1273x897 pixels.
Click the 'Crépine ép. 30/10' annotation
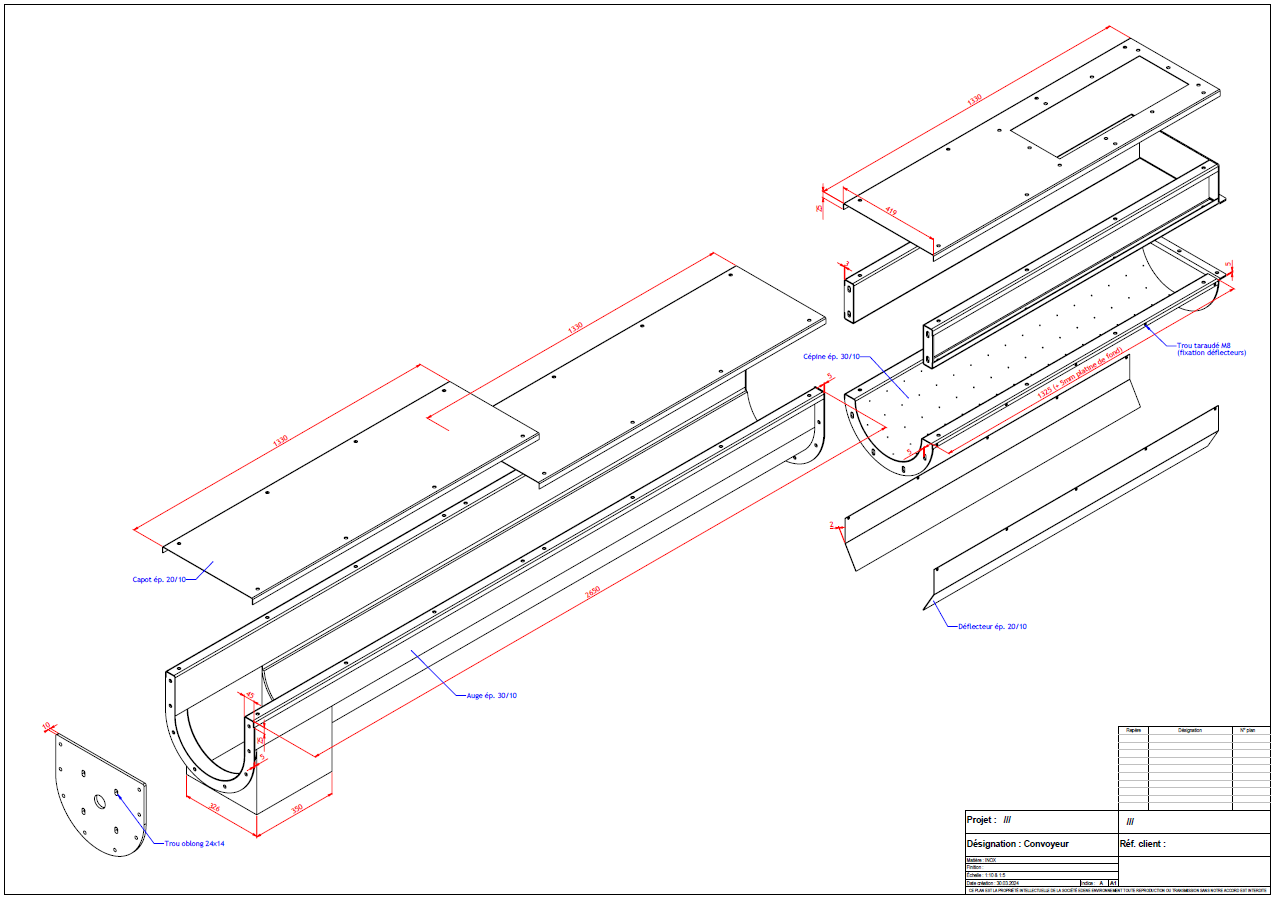831,356
